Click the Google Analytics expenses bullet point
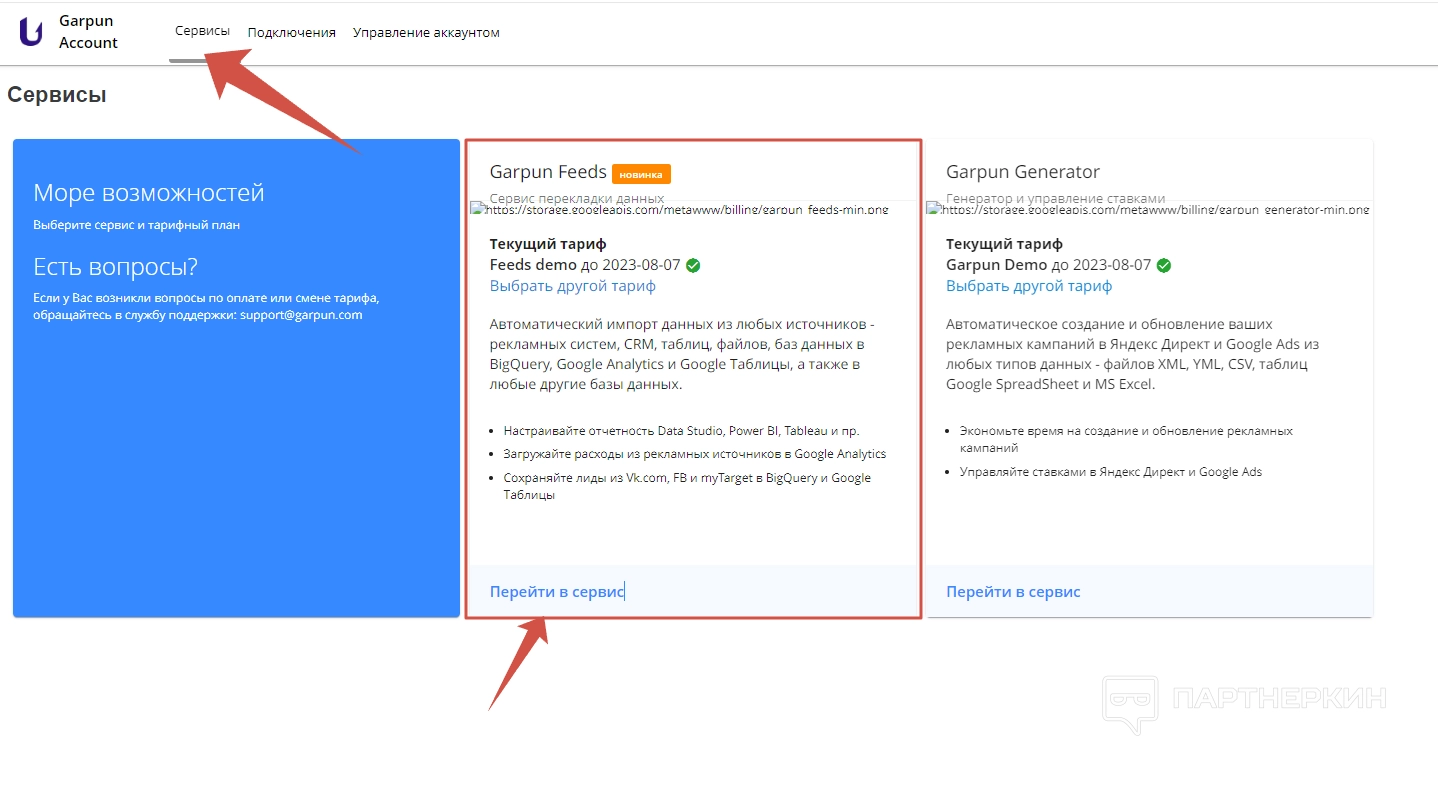 coord(694,454)
